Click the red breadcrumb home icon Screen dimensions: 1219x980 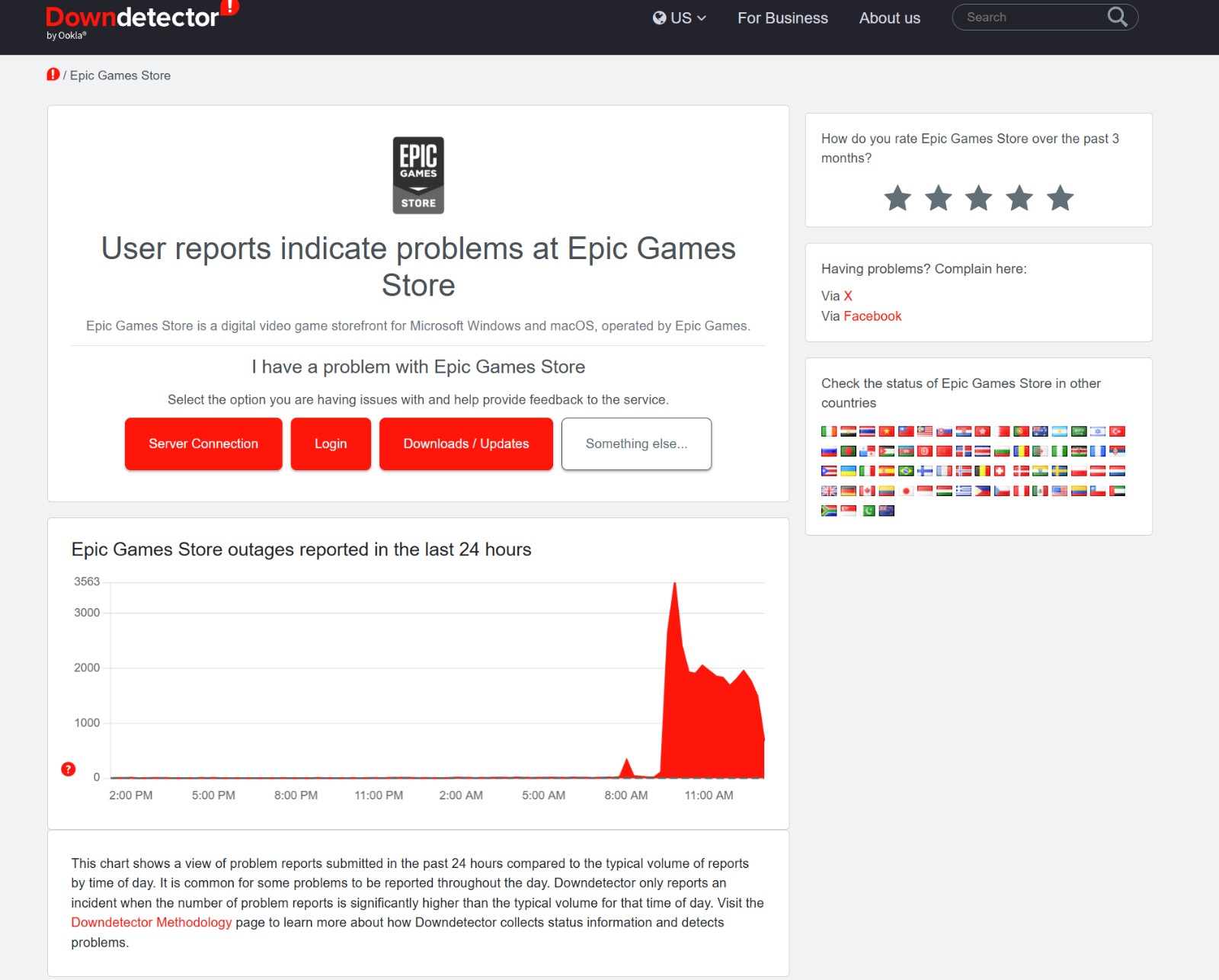click(x=53, y=75)
